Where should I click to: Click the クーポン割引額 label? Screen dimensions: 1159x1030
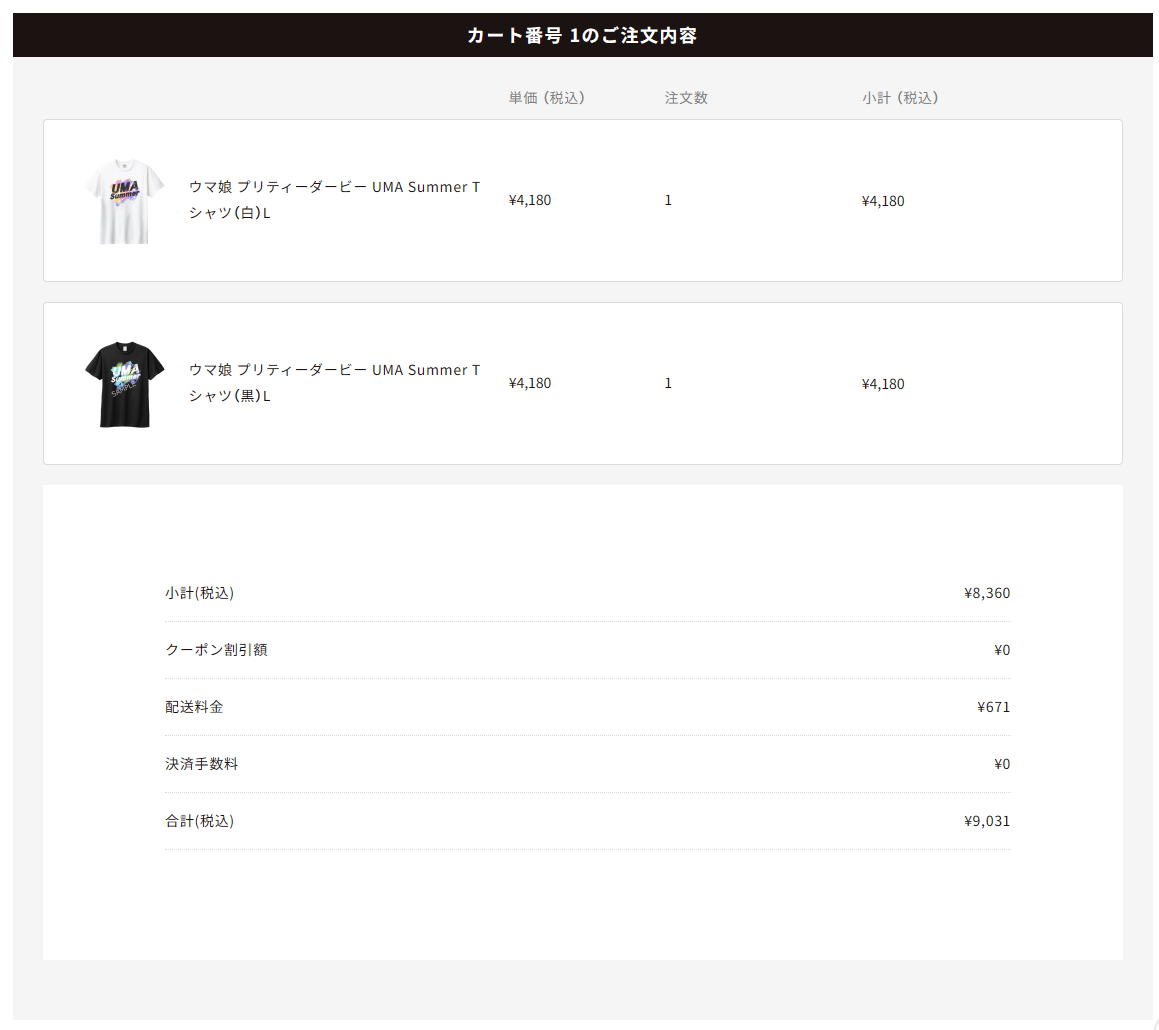pos(216,650)
